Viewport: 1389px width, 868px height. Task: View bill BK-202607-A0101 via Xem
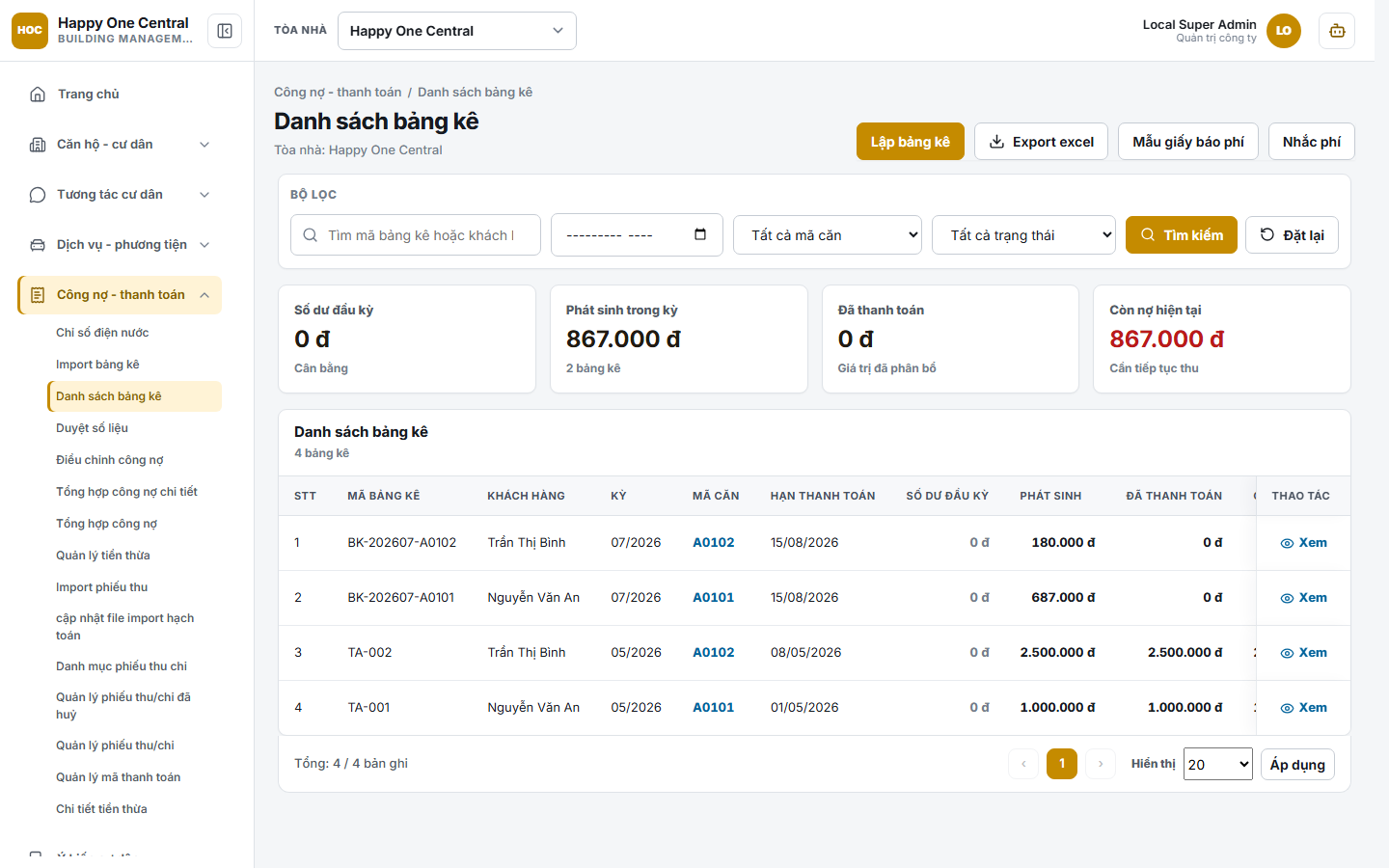[x=1303, y=598]
